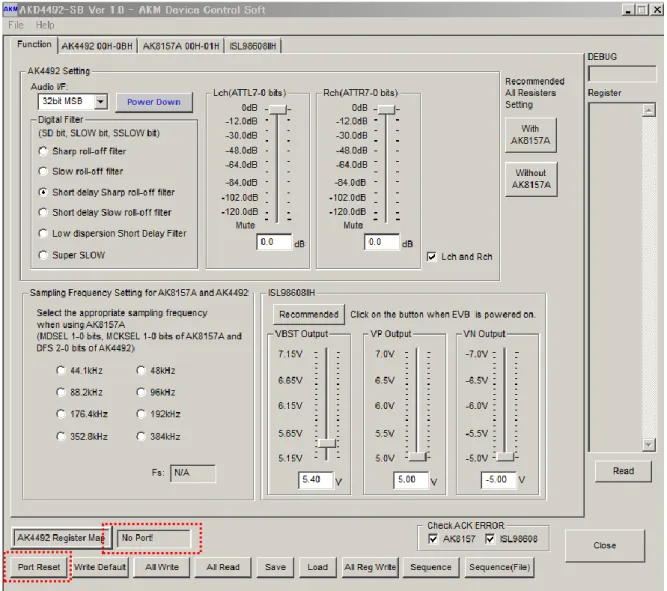Click the Lch dB value field
Screen dimensions: 667x591
(274, 242)
